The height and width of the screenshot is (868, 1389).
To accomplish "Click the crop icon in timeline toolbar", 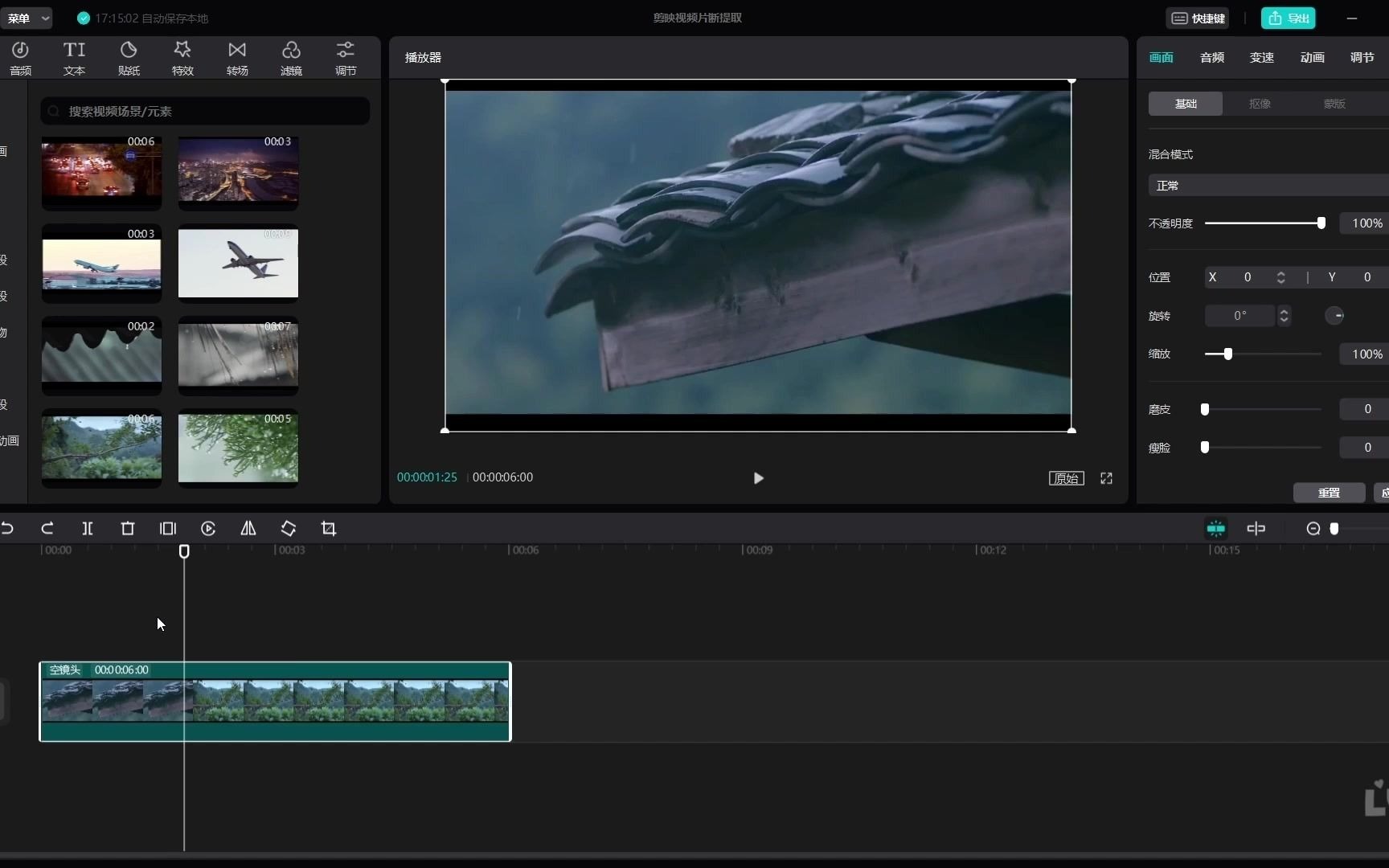I will pyautogui.click(x=329, y=528).
